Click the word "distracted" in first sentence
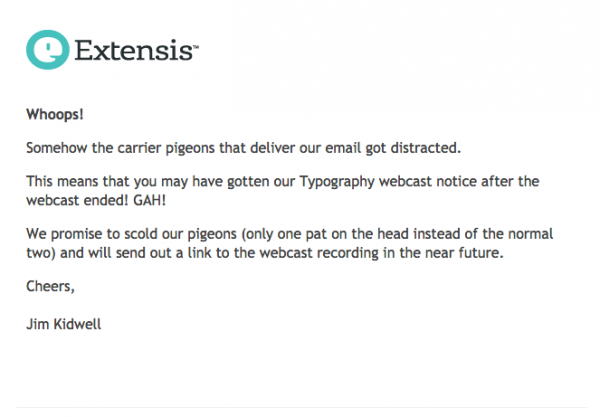 (426, 148)
